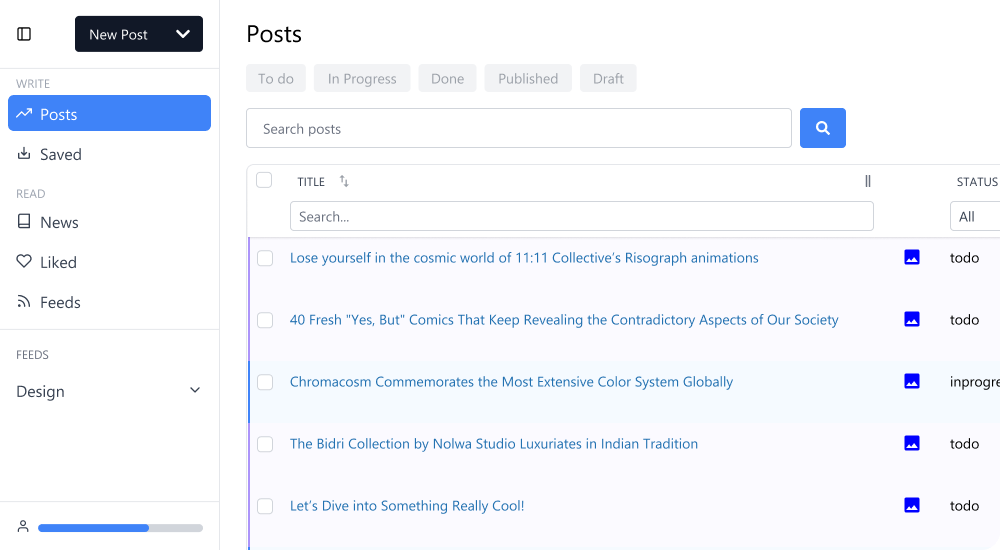Filter posts by In Progress
This screenshot has height=550, width=1000.
click(362, 78)
